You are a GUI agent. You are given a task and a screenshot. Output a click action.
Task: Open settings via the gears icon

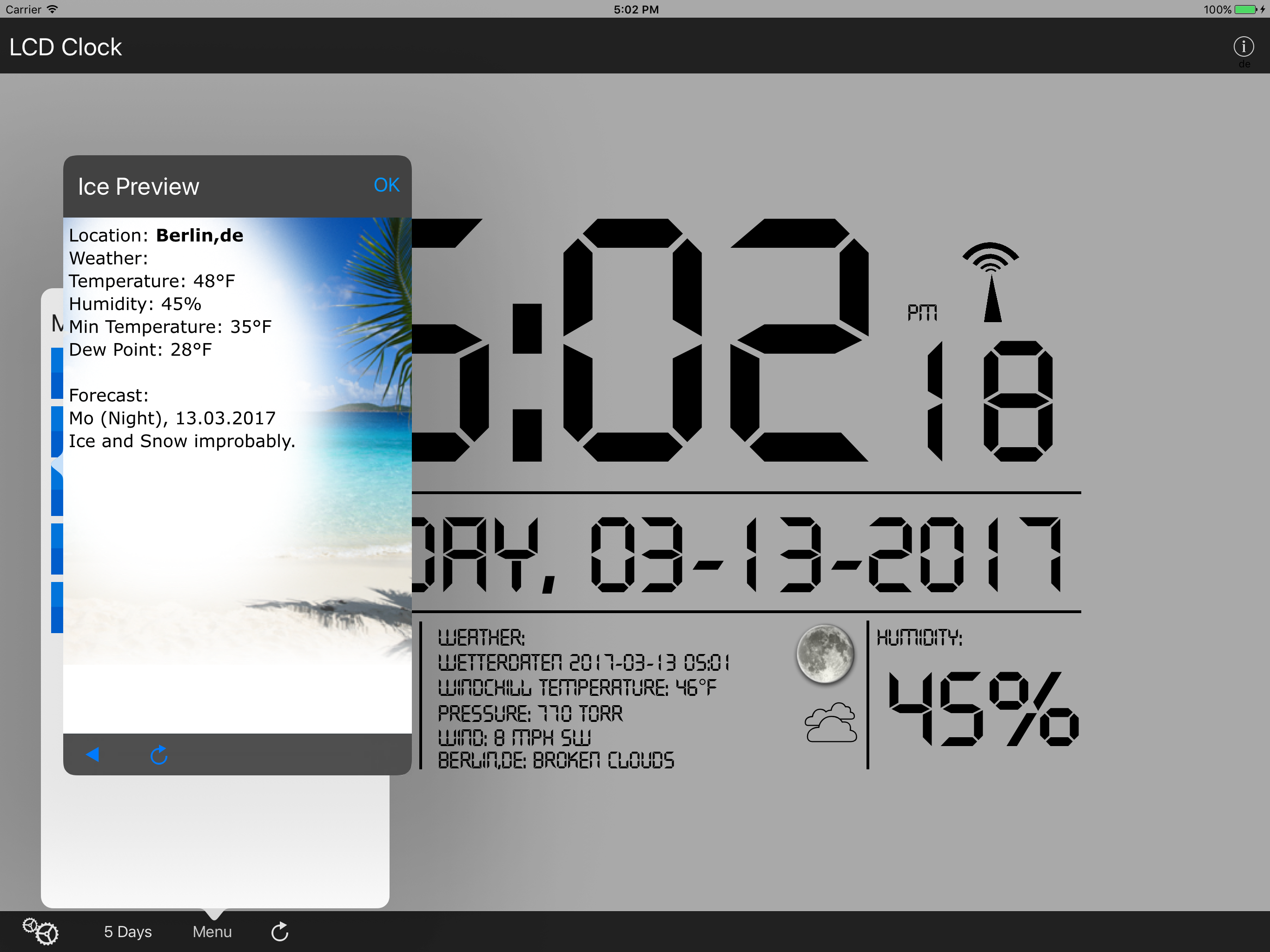tap(40, 931)
